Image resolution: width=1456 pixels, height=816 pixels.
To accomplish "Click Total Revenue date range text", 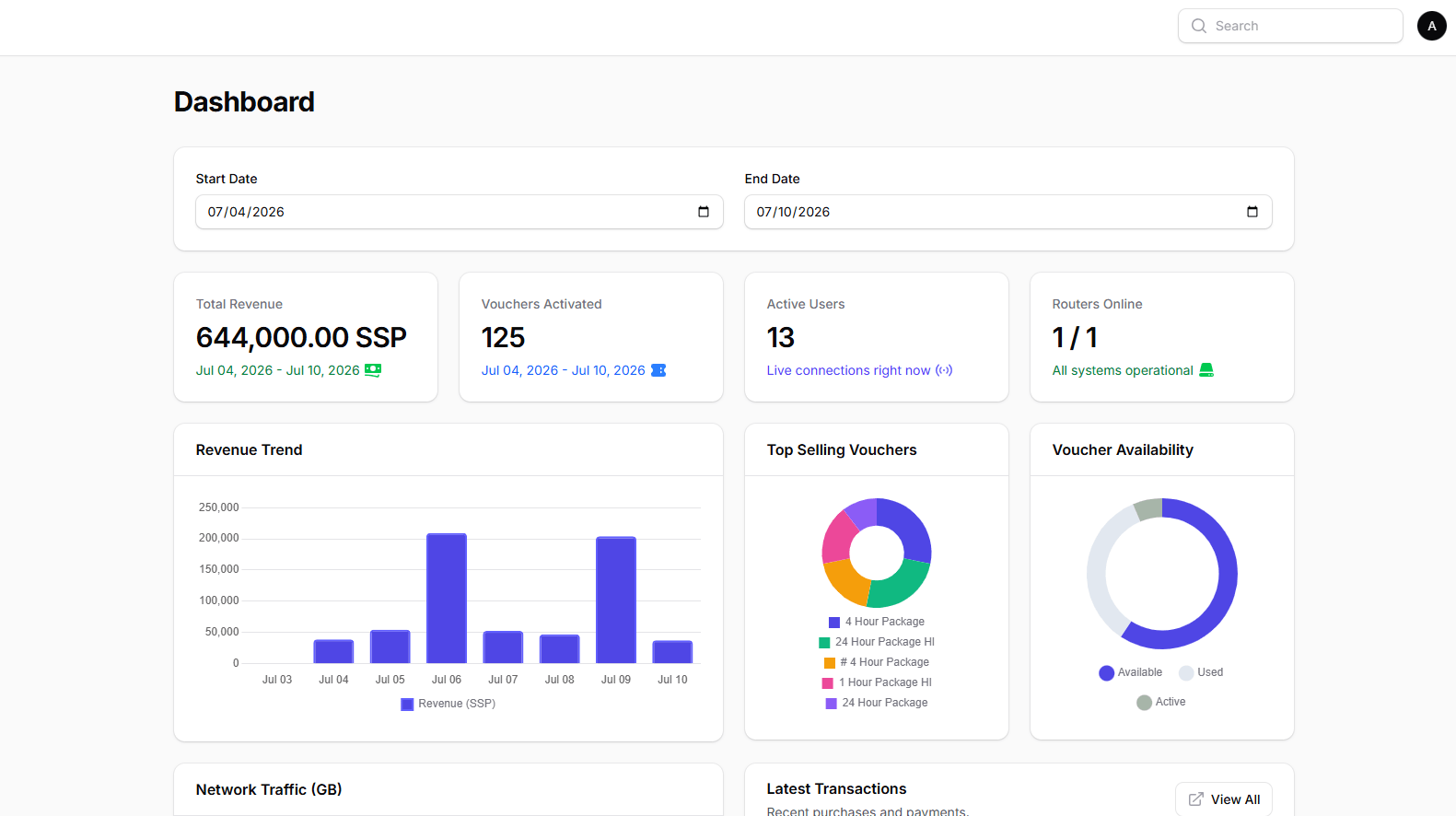I will click(277, 370).
